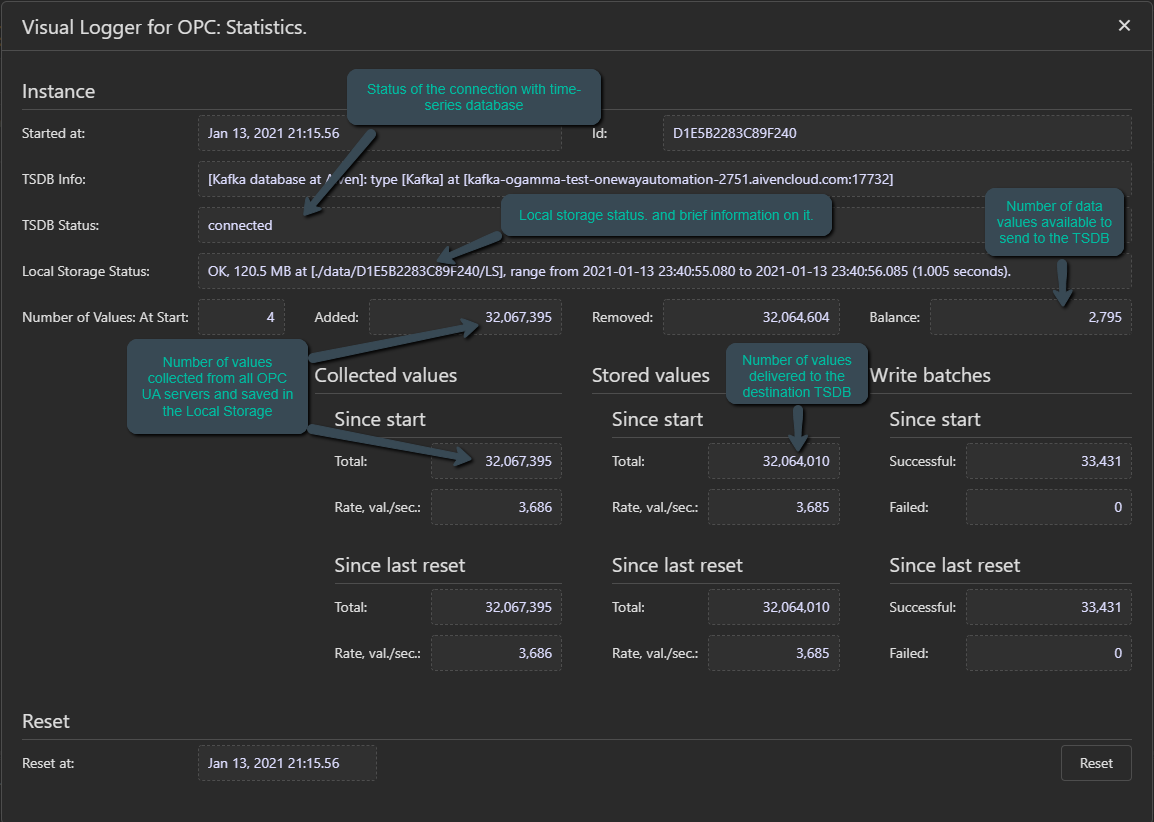The image size is (1154, 822).
Task: Click the Reset button
Action: [1095, 763]
